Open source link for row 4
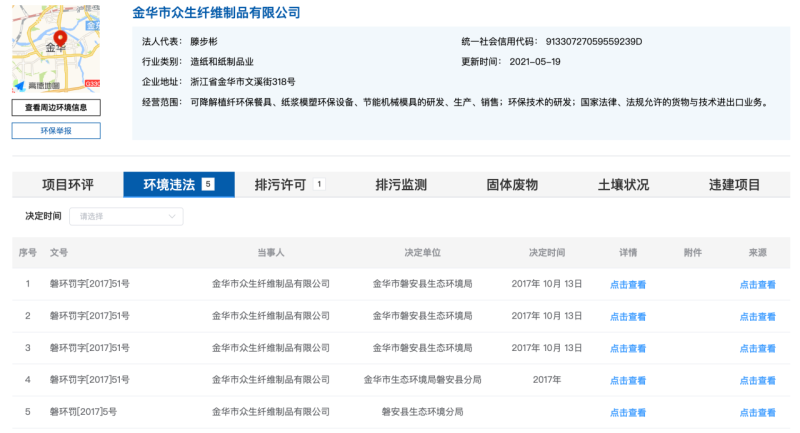 click(x=757, y=380)
